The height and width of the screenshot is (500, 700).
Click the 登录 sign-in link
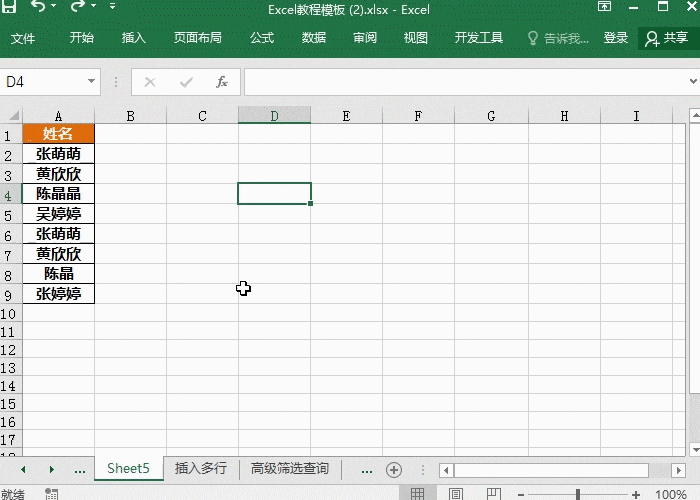(616, 38)
